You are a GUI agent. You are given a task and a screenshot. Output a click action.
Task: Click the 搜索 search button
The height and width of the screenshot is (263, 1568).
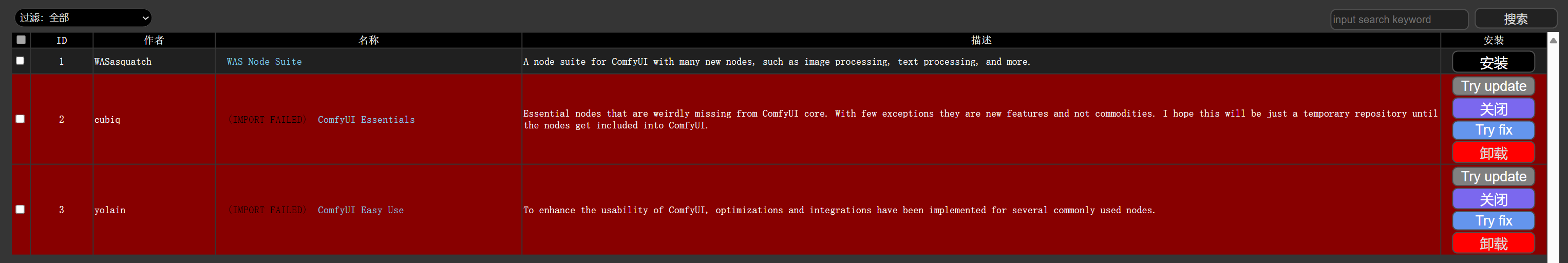tap(1515, 19)
